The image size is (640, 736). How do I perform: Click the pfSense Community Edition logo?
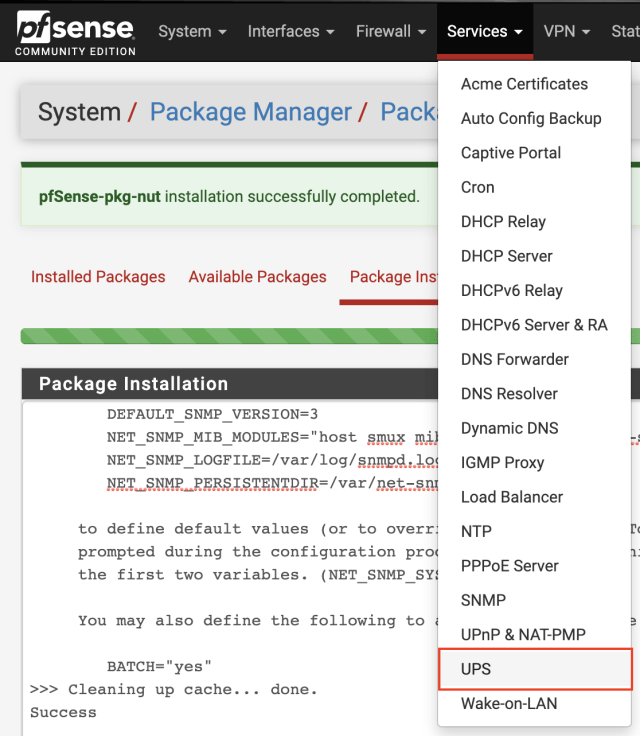tap(76, 33)
